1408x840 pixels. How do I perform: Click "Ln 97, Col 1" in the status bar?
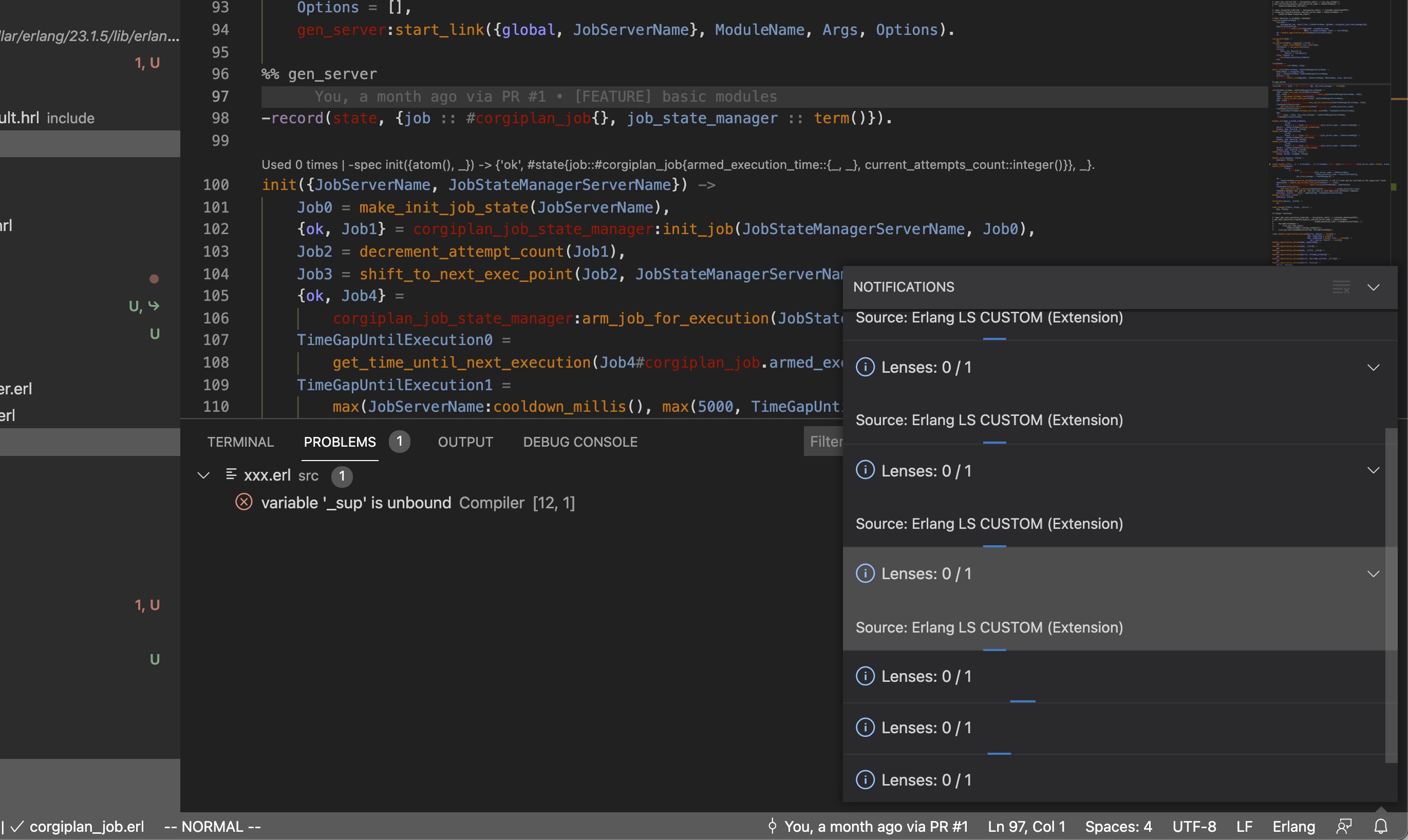pyautogui.click(x=1026, y=827)
